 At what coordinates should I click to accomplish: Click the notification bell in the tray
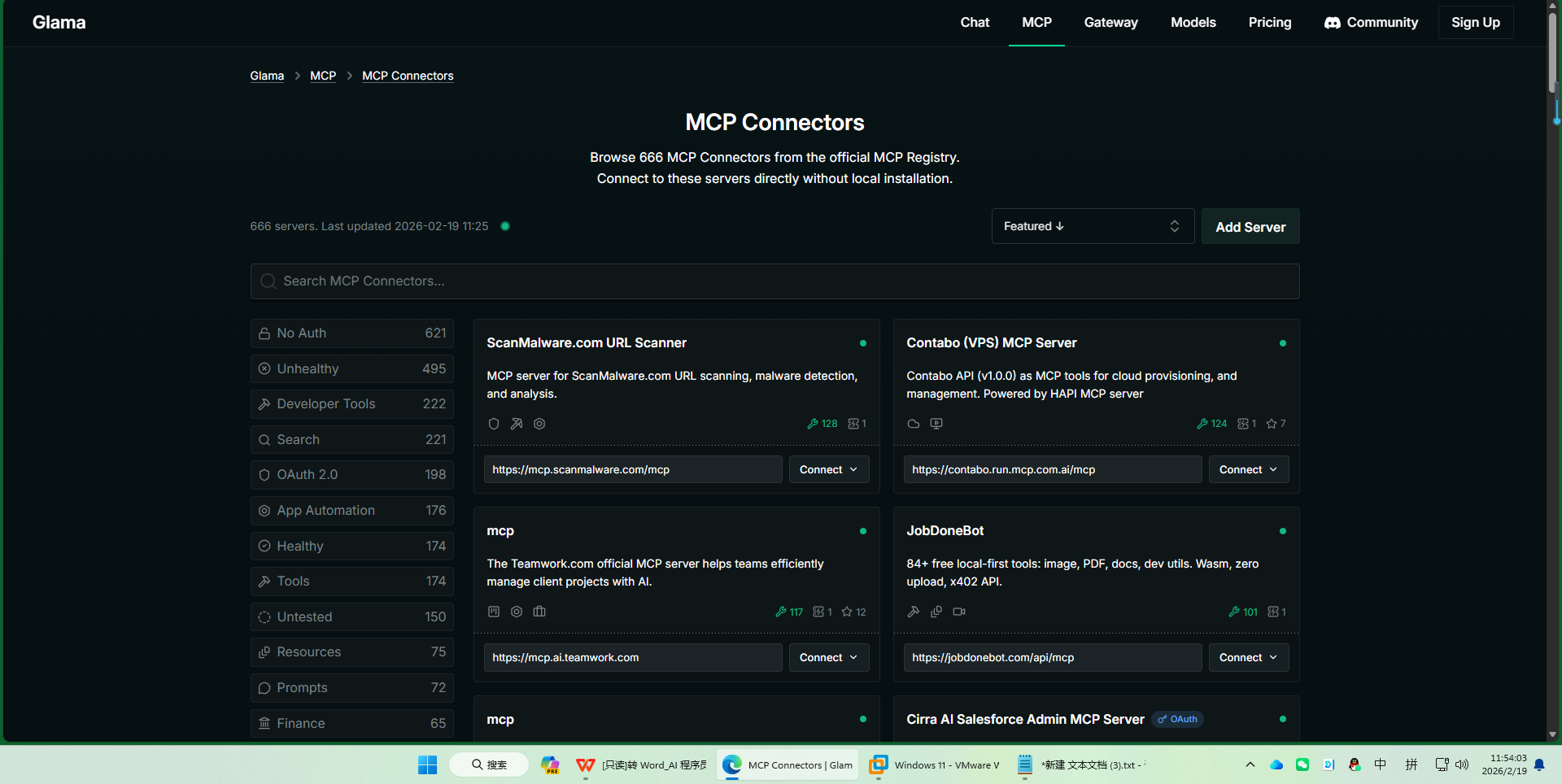[x=1539, y=764]
